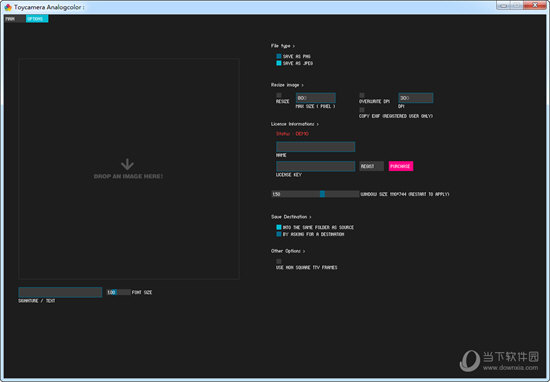Select the OPTIONS tab

(x=37, y=19)
